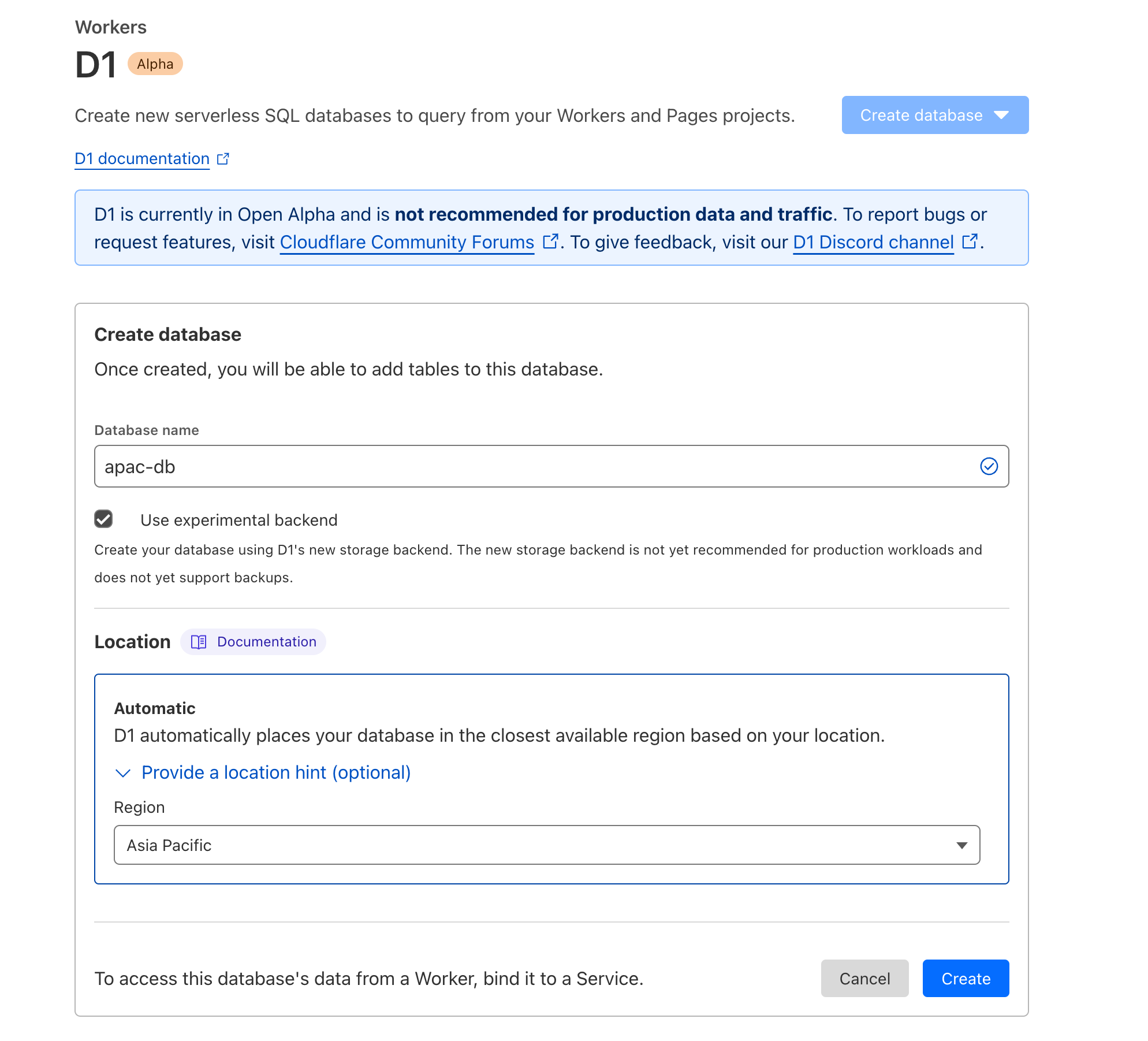Navigate to Workers via the breadcrumb
Image resolution: width=1148 pixels, height=1041 pixels.
[x=110, y=27]
